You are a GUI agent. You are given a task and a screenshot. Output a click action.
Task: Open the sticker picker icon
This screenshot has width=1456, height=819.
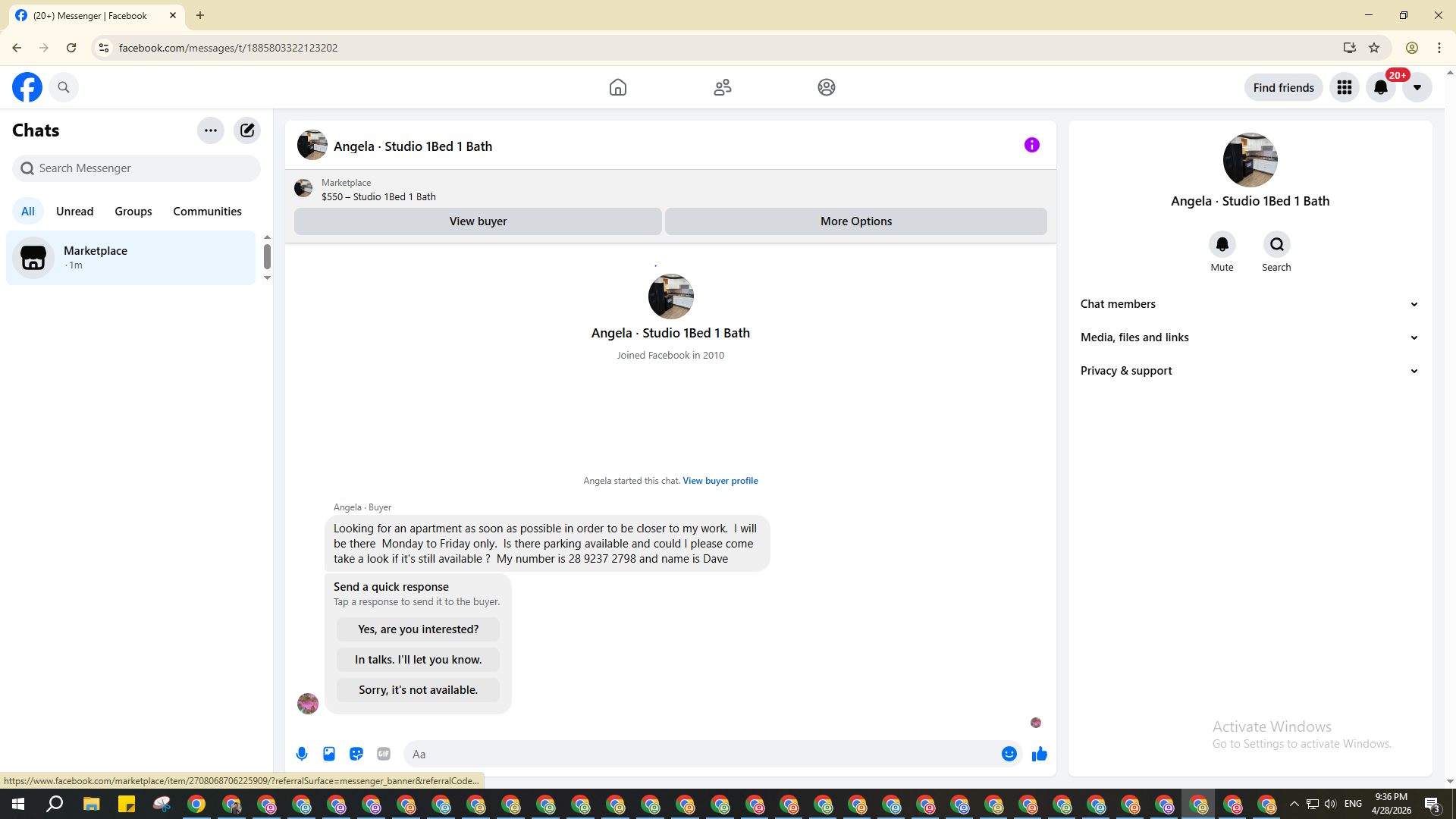356,754
